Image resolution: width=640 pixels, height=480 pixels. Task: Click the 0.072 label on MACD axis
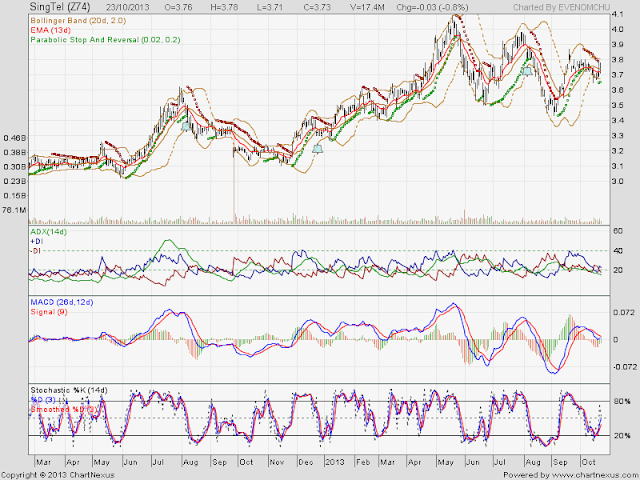click(624, 313)
